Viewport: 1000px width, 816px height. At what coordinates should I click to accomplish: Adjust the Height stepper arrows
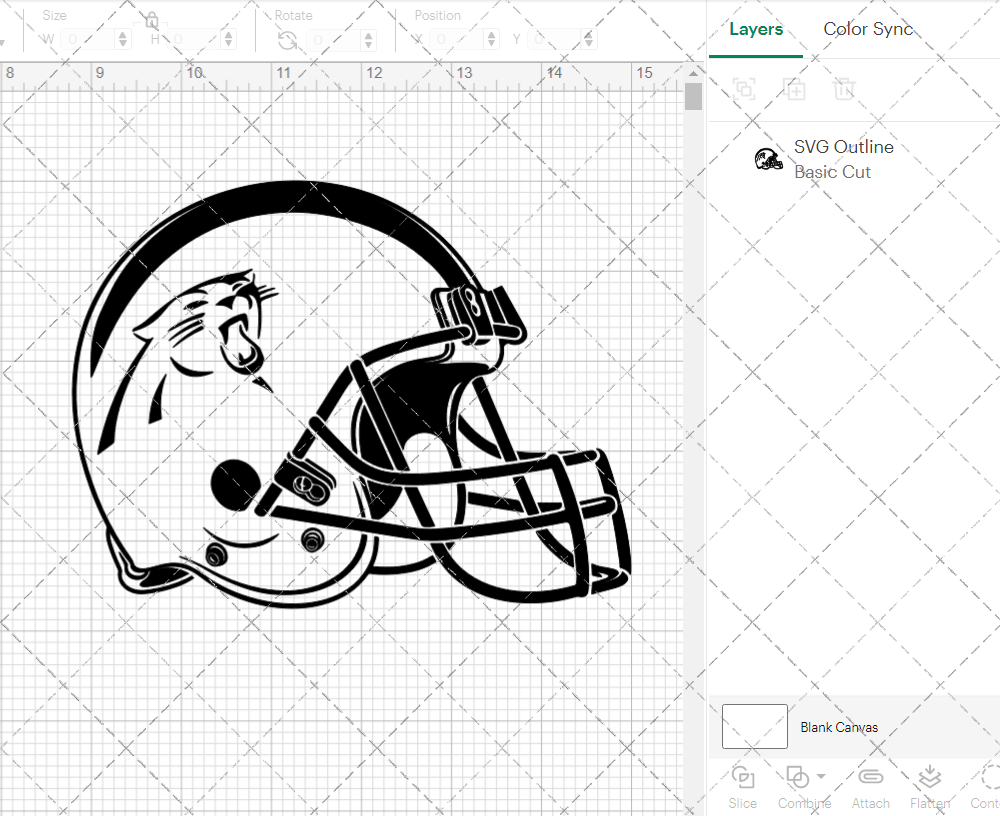coord(229,40)
